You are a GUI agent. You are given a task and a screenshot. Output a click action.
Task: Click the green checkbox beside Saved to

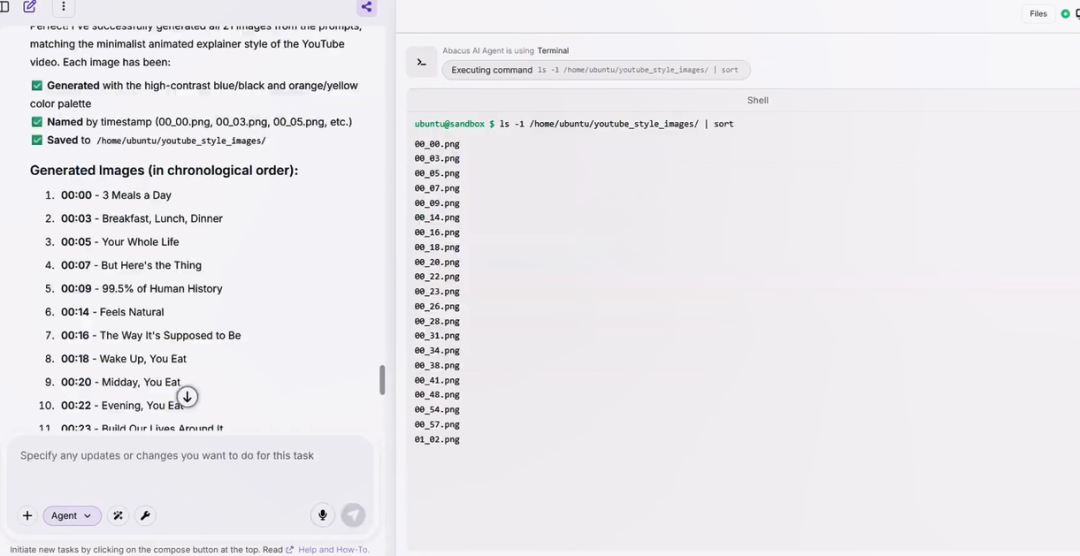pyautogui.click(x=37, y=140)
